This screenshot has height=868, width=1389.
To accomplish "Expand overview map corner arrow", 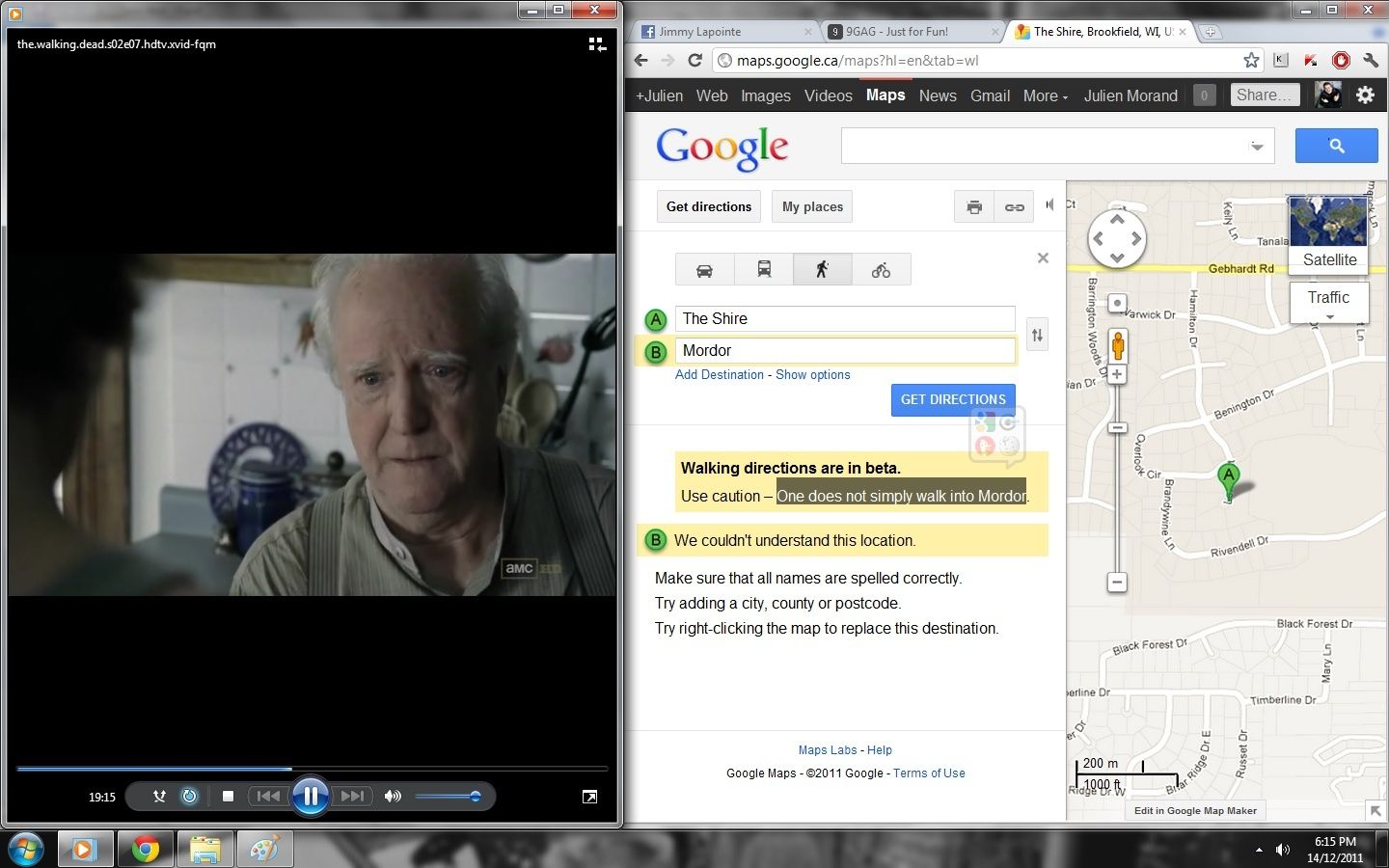I will (x=1375, y=811).
